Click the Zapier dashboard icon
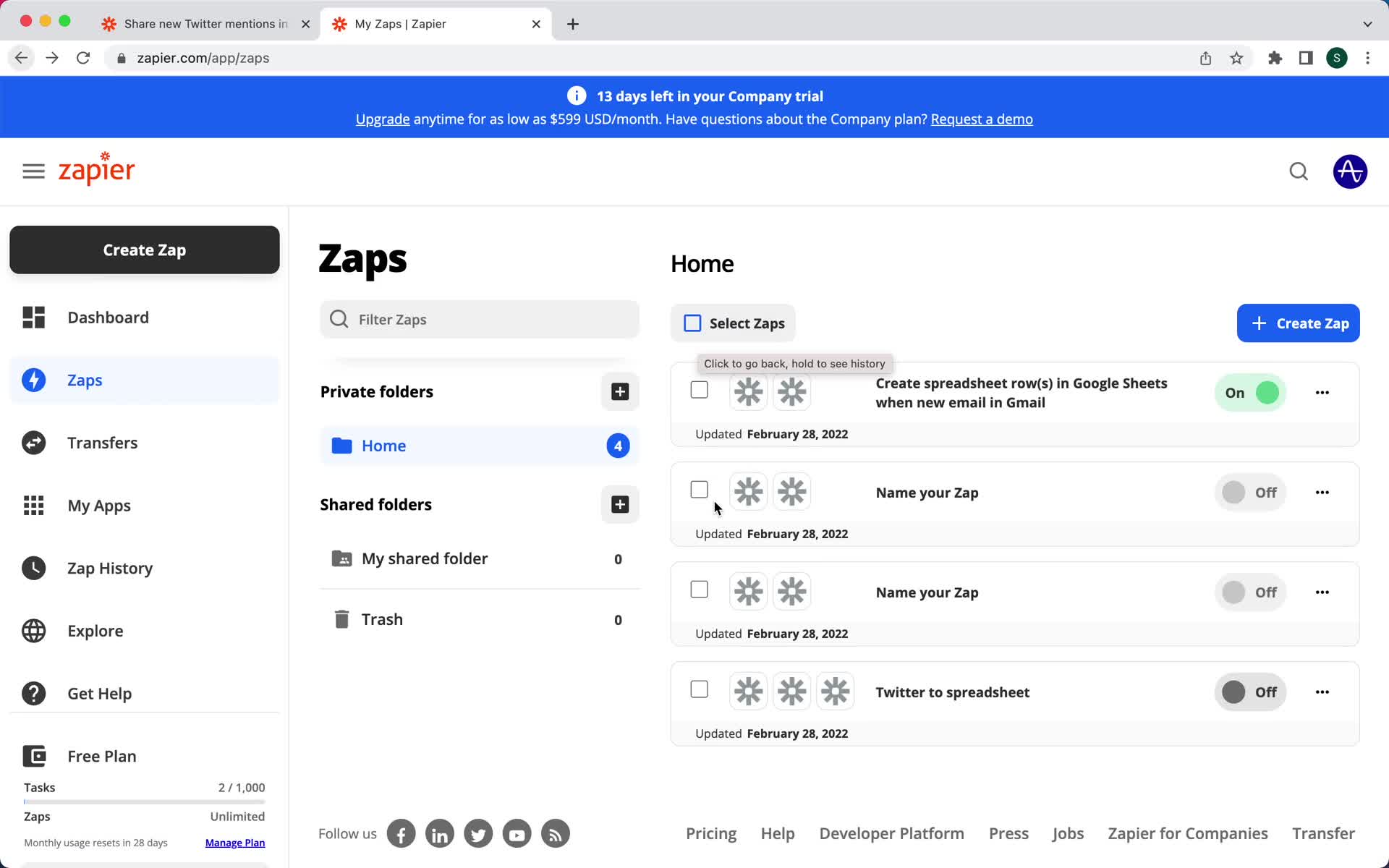This screenshot has height=868, width=1389. pos(34,317)
